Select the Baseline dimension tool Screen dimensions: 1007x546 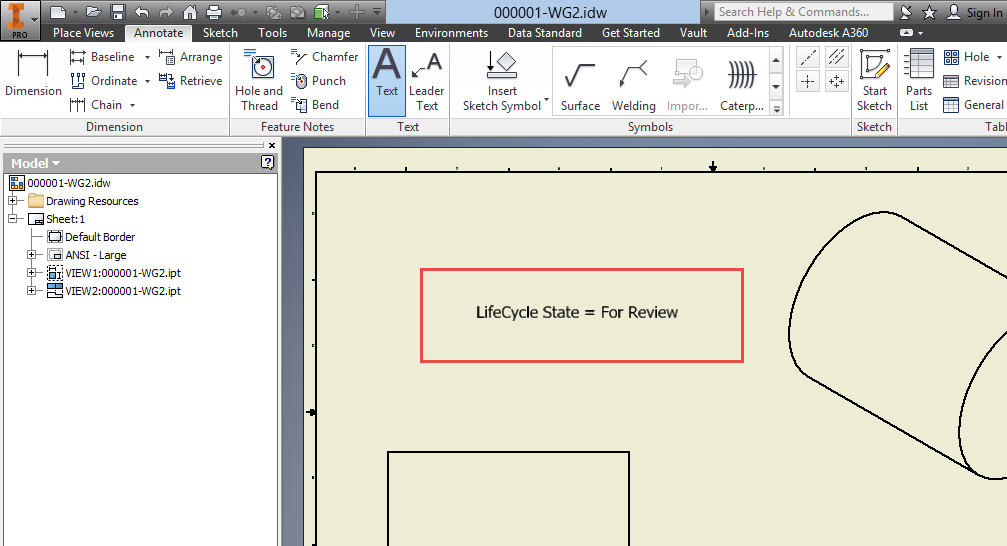point(103,57)
